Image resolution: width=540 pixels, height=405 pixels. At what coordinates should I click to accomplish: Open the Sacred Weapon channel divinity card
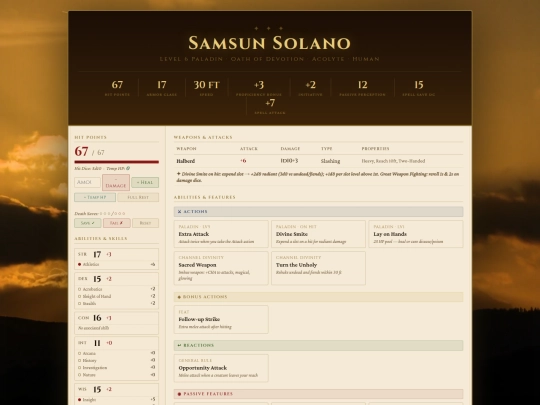221,268
